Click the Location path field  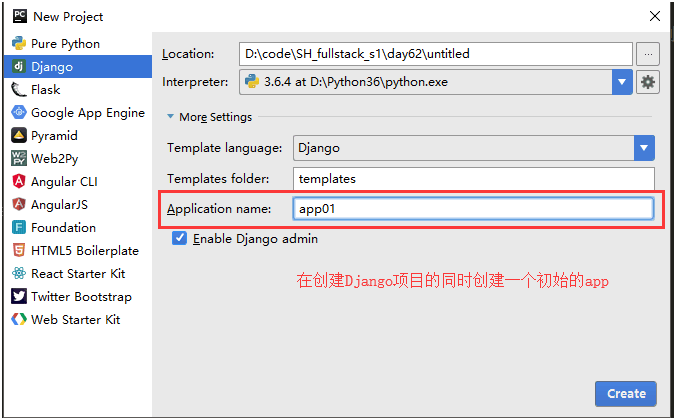point(436,54)
